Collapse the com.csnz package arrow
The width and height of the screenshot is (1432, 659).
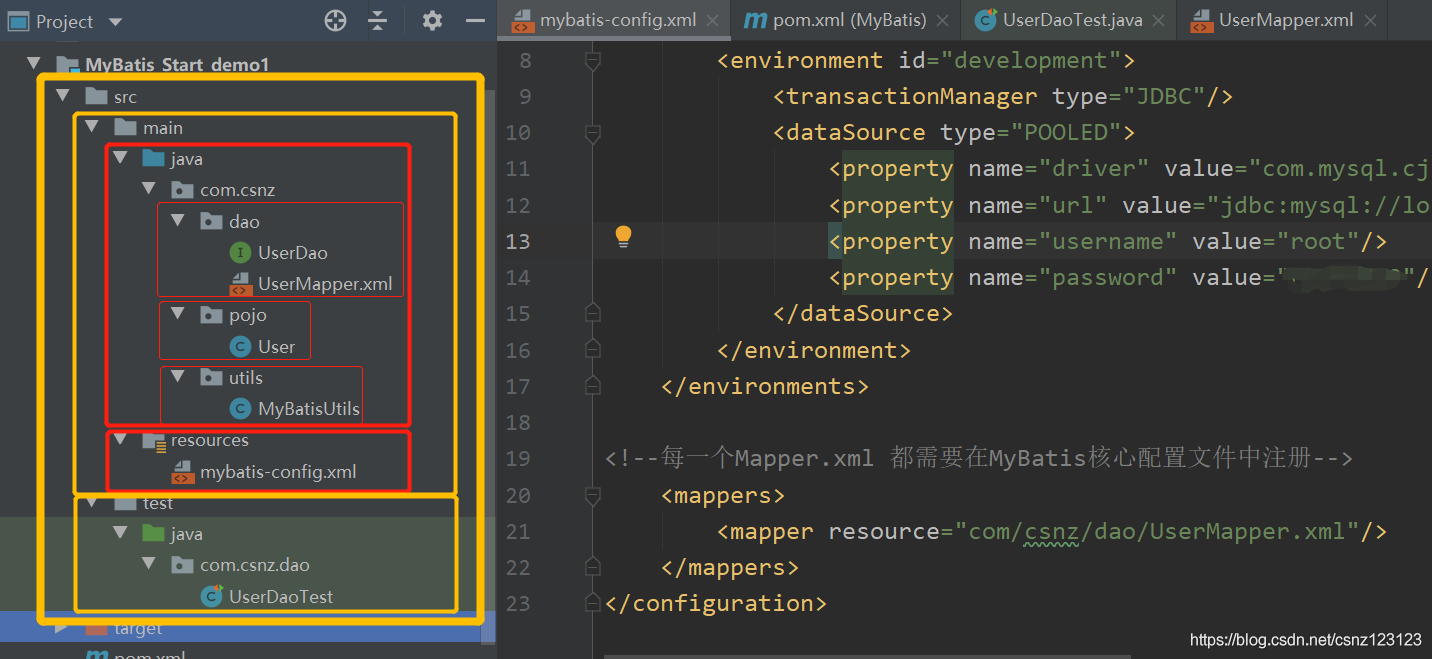(149, 189)
